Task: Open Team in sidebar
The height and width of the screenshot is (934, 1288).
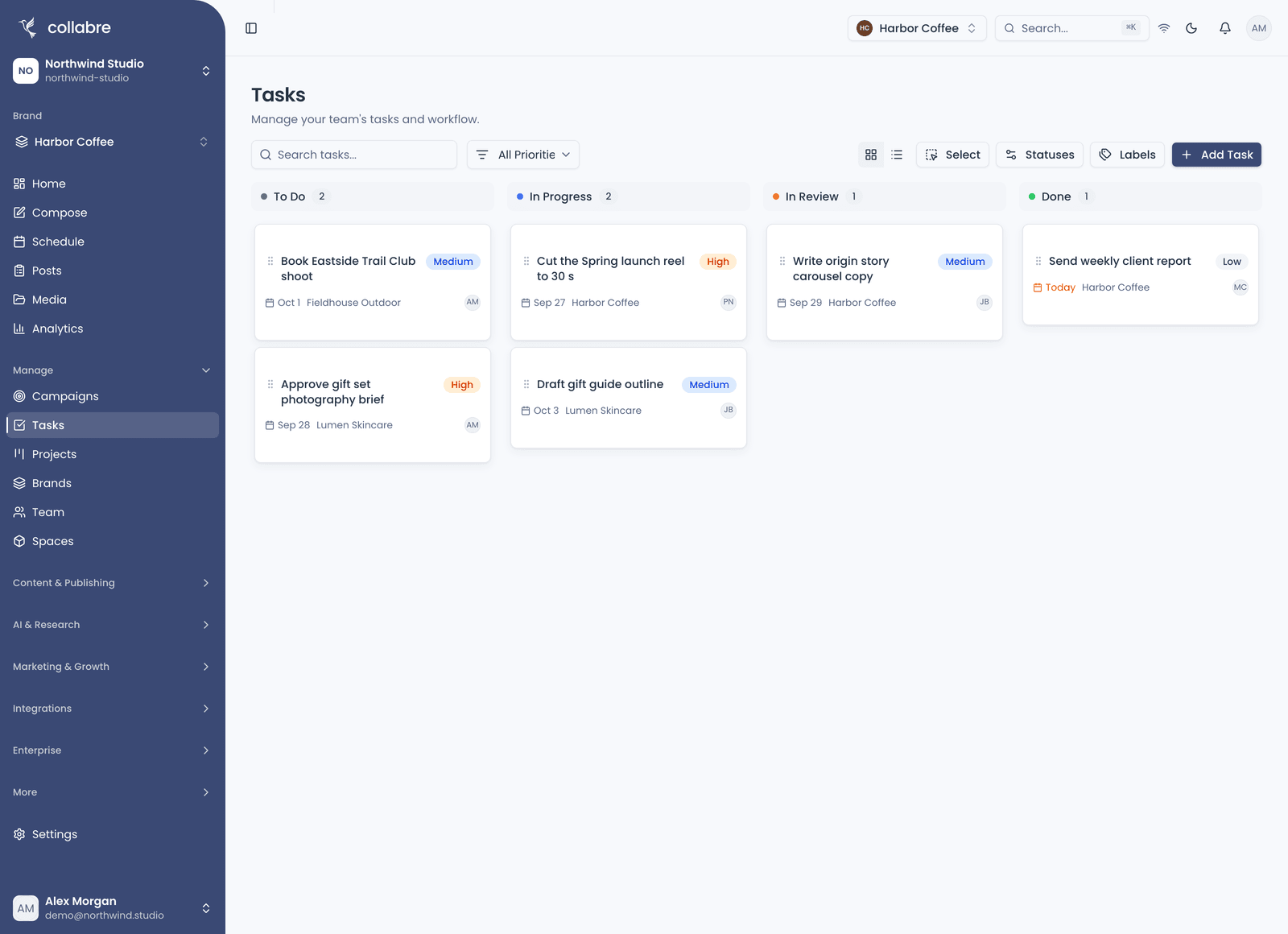Action: point(113,512)
